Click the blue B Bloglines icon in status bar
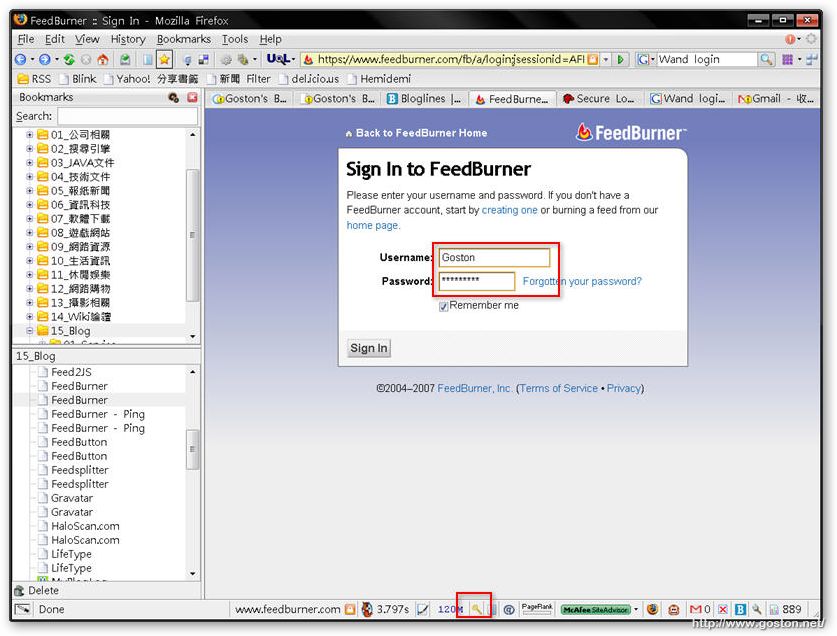The image size is (837, 636). 740,609
